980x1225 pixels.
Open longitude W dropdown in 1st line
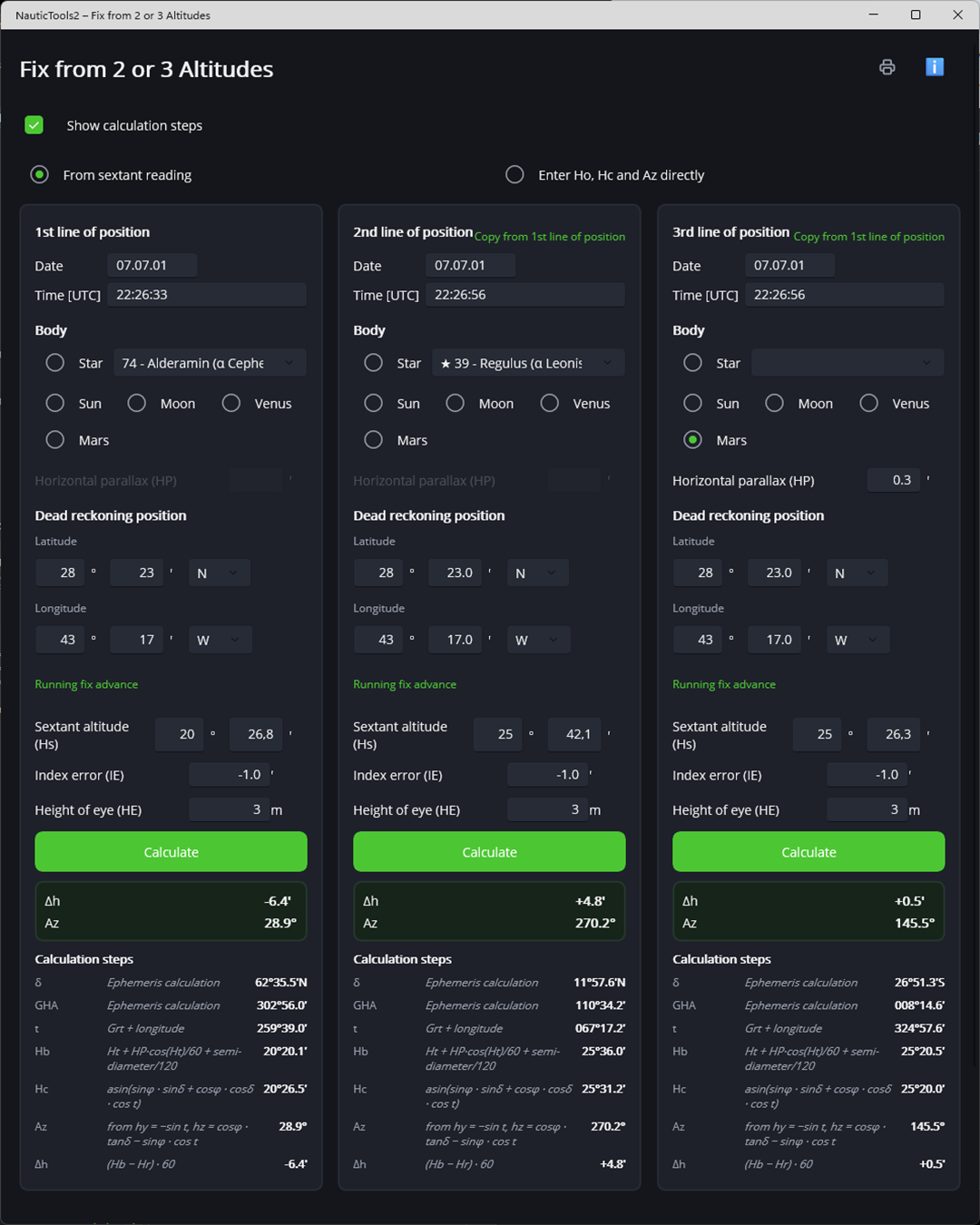point(220,640)
